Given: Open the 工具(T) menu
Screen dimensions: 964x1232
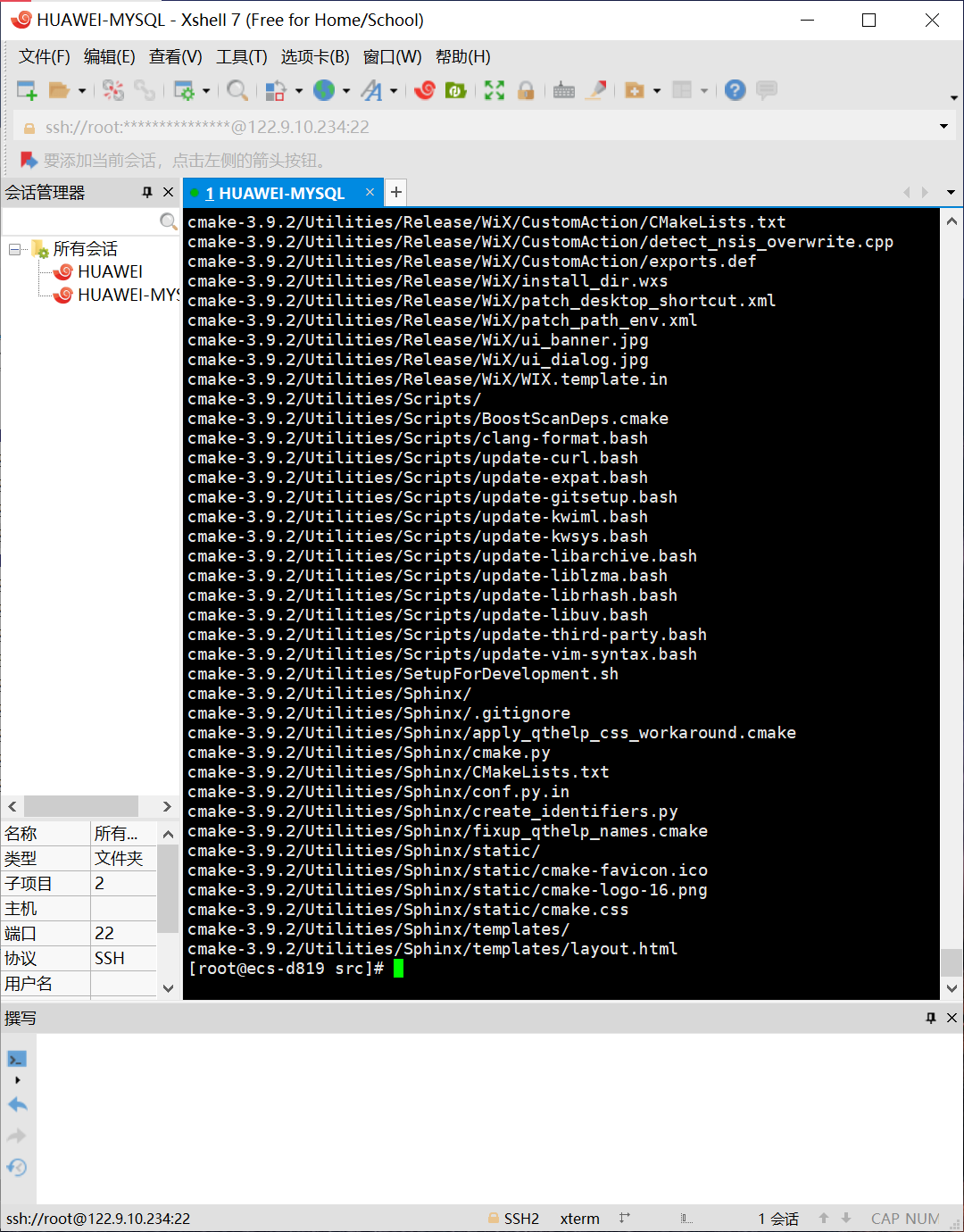Looking at the screenshot, I should tap(242, 57).
